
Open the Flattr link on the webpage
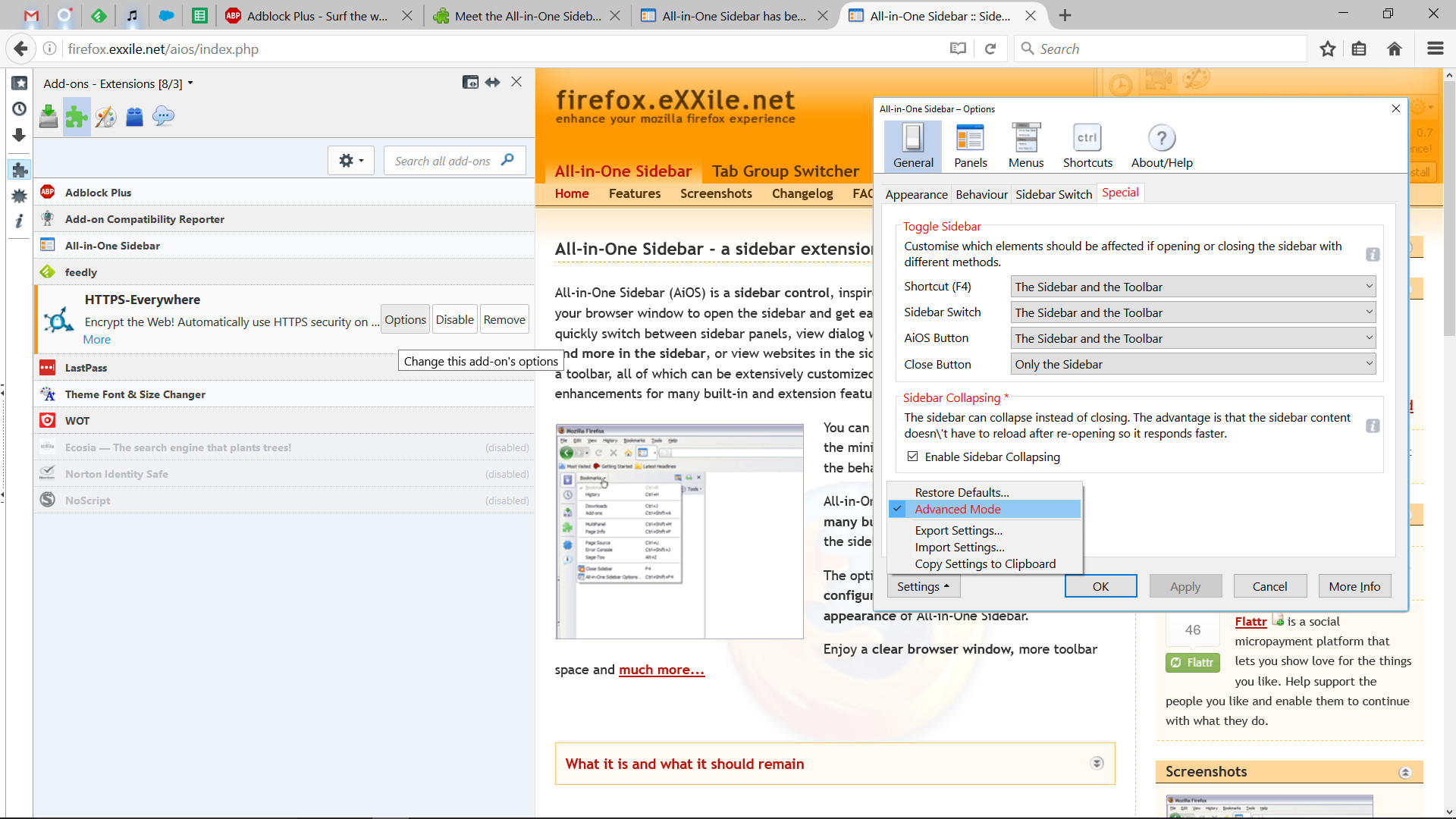pos(1250,621)
